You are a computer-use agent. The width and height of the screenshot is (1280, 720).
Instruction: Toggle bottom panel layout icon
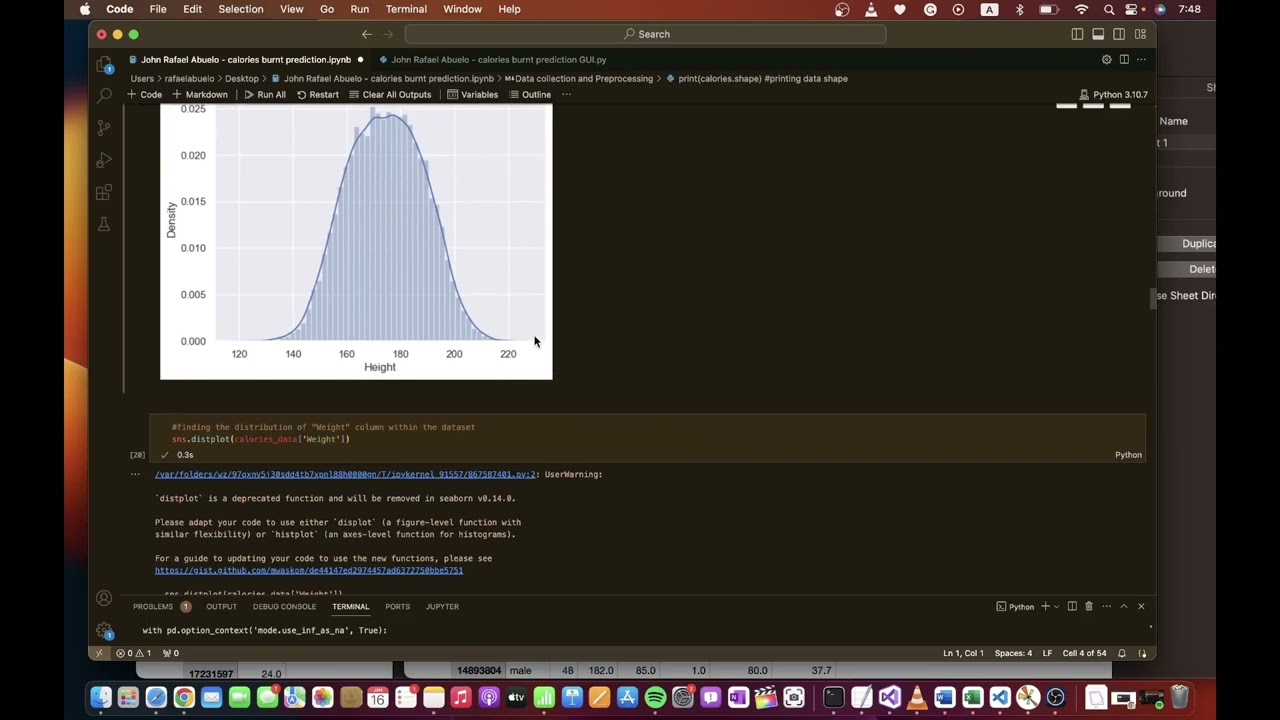(x=1098, y=34)
